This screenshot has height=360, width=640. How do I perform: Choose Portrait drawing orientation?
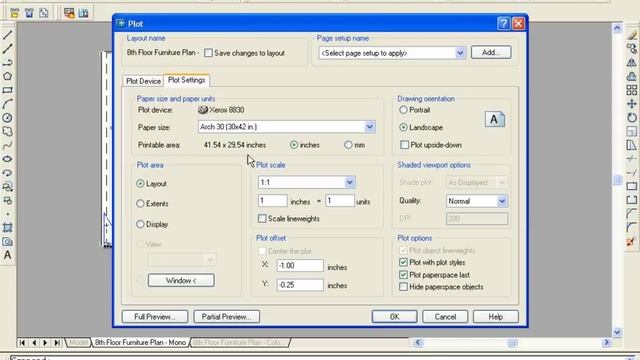point(403,110)
